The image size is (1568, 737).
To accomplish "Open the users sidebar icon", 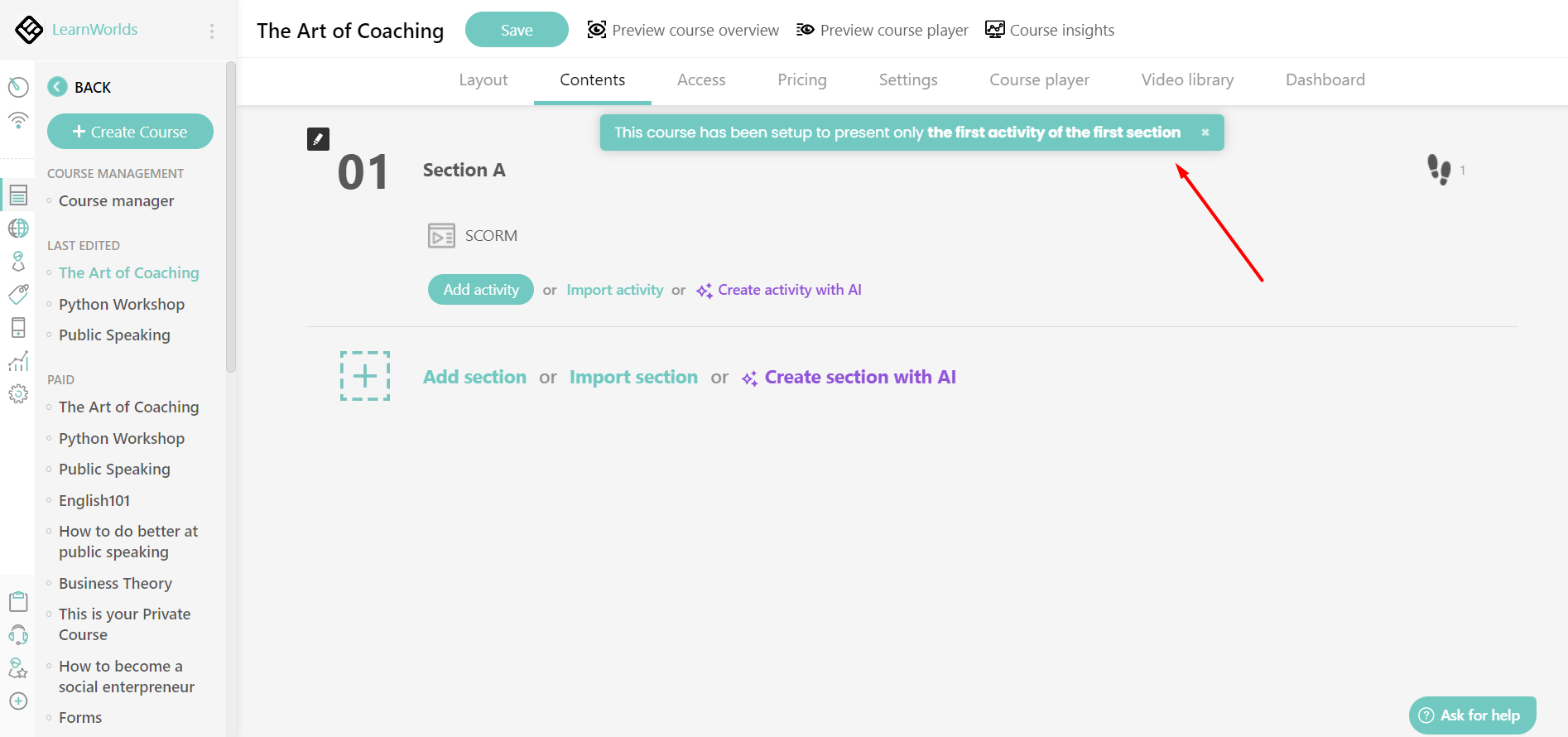I will coord(18,262).
